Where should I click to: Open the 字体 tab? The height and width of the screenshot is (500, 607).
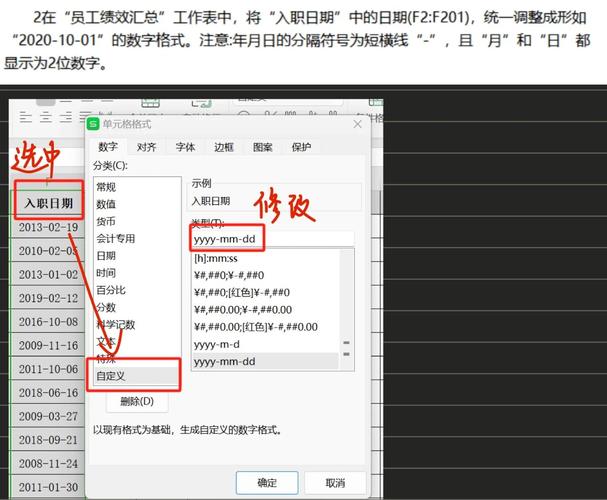tap(185, 147)
